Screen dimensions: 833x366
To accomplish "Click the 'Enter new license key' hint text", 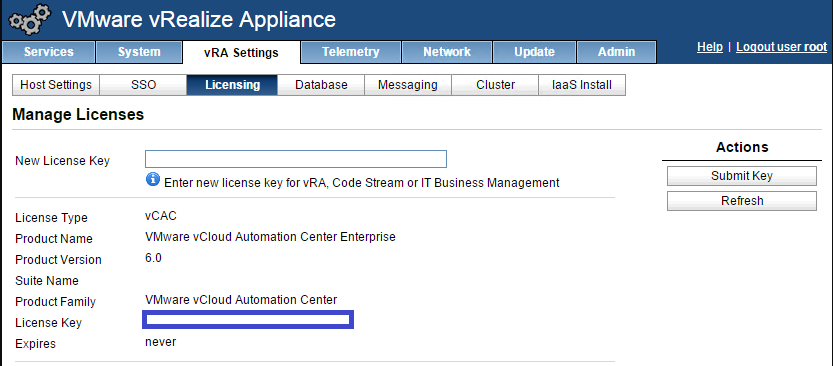I will (362, 183).
